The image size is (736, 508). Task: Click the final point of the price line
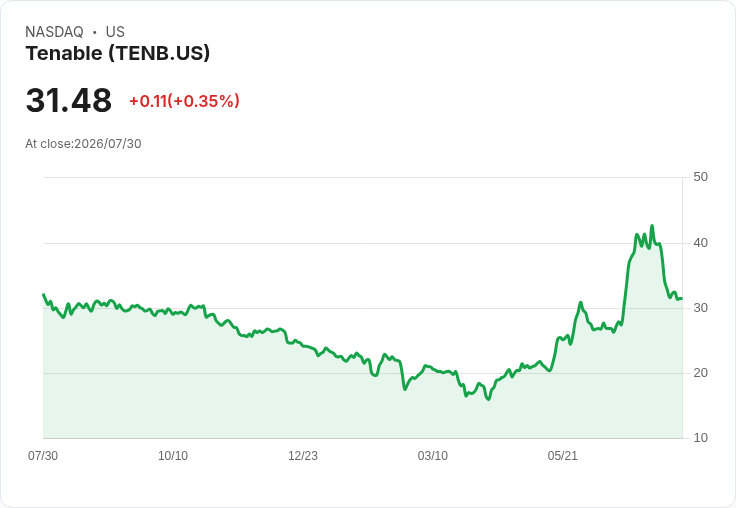[x=682, y=298]
